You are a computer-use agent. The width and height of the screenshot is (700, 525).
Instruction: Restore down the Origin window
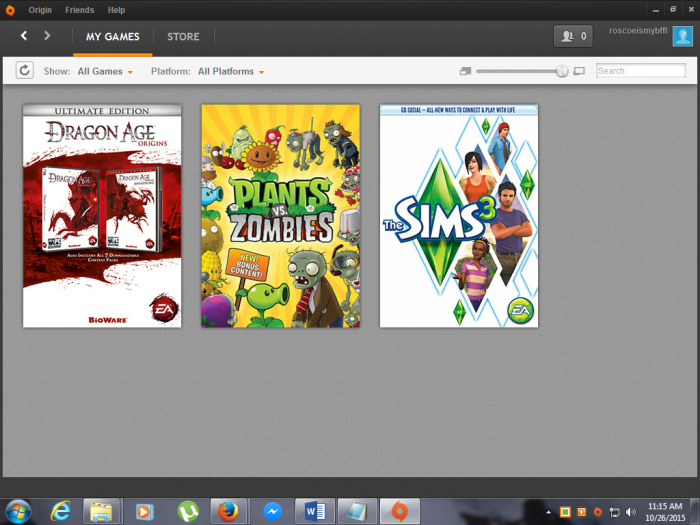coord(673,9)
